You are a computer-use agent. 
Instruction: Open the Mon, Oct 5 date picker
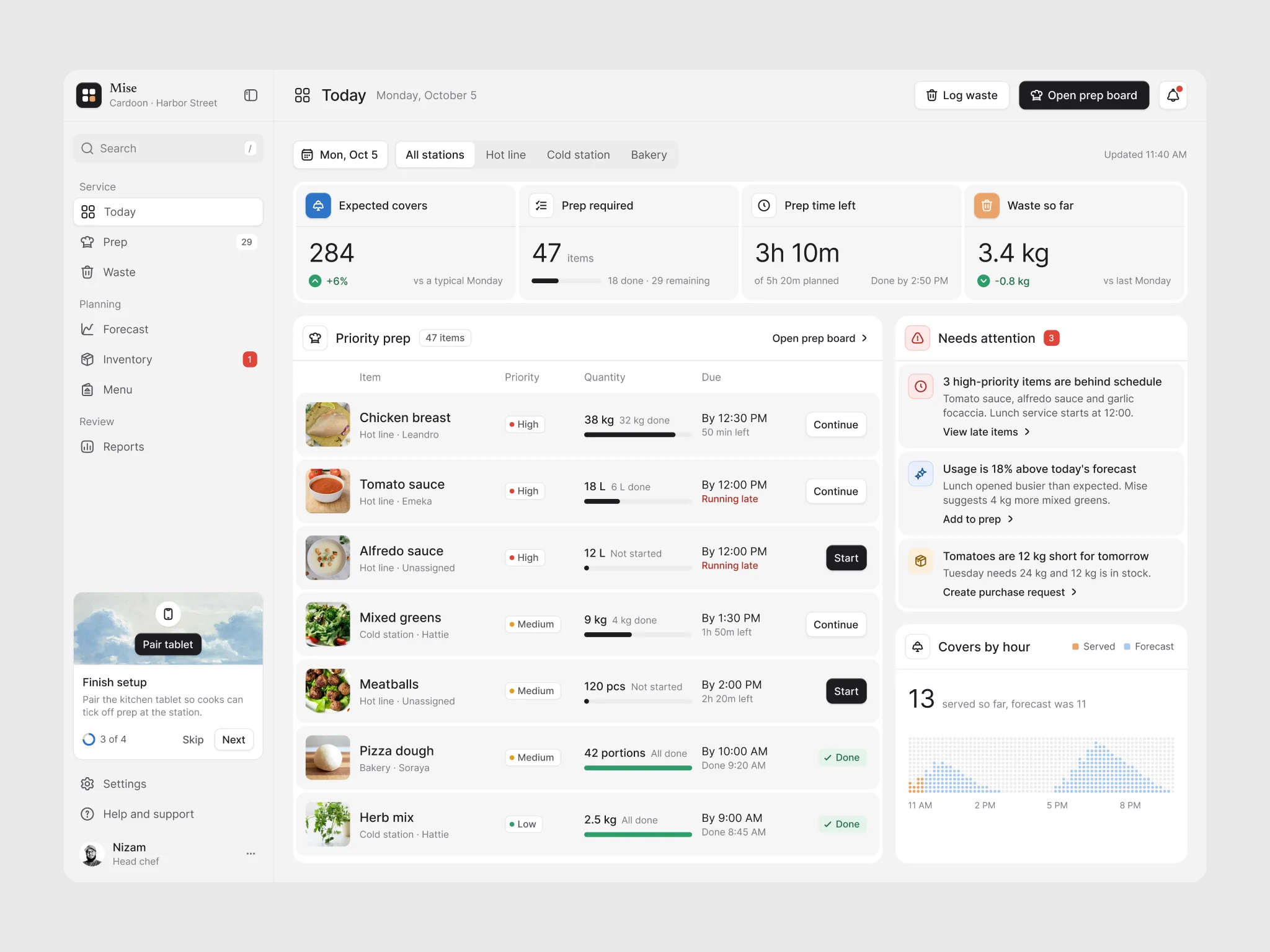(x=340, y=154)
